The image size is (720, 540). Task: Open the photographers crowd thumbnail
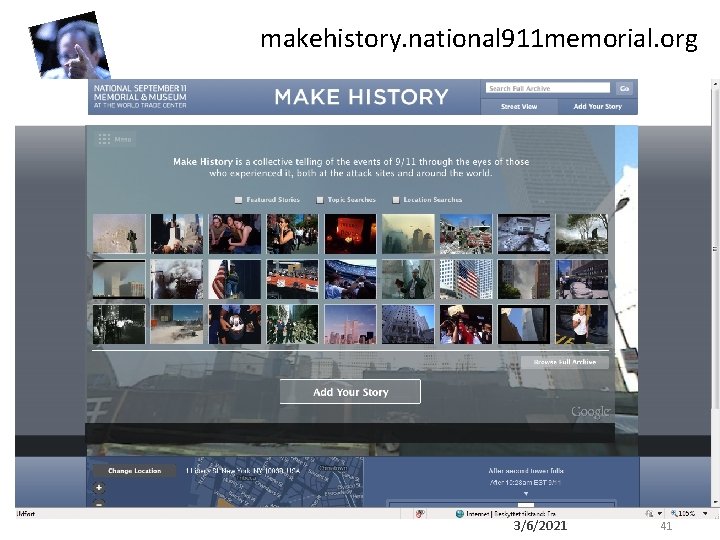point(466,324)
